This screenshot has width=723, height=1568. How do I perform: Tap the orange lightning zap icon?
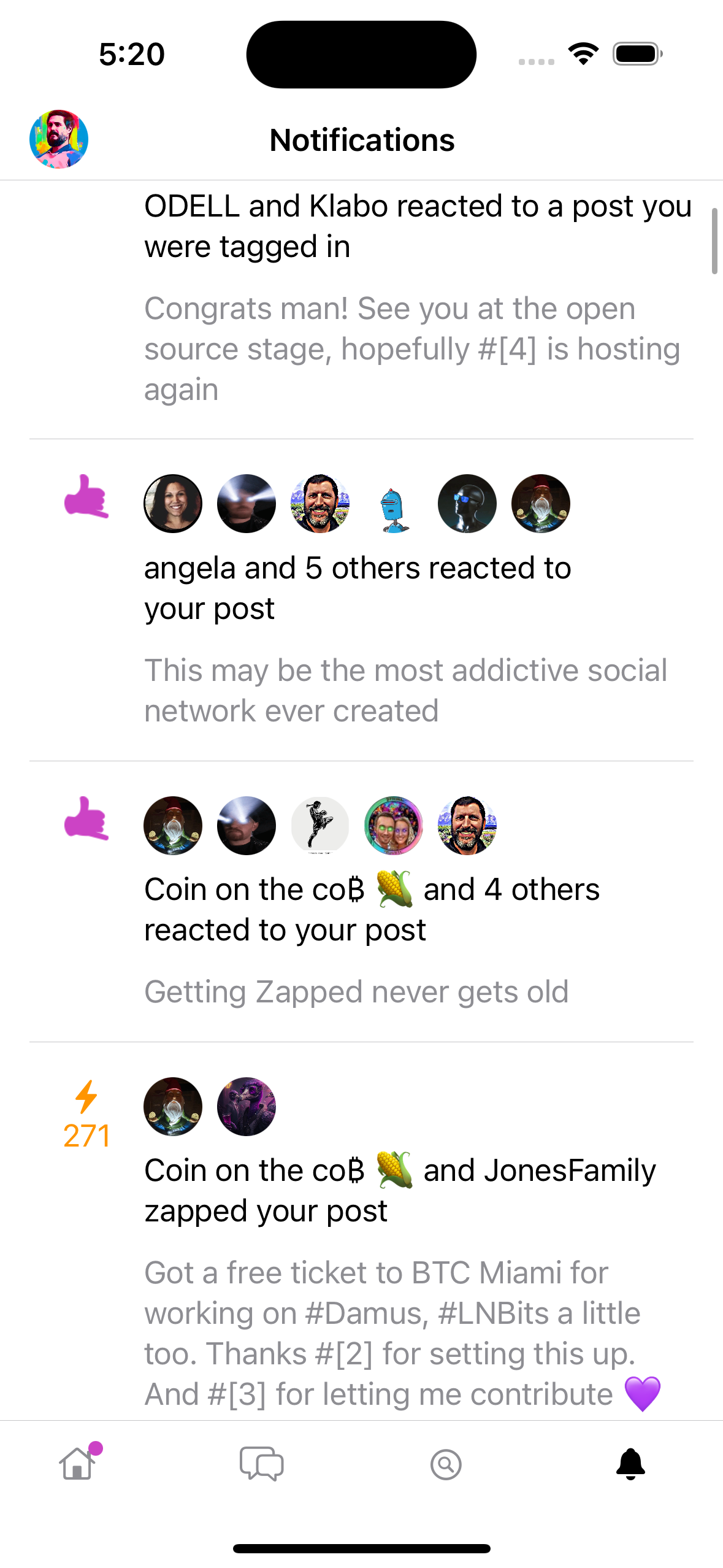[x=86, y=1096]
